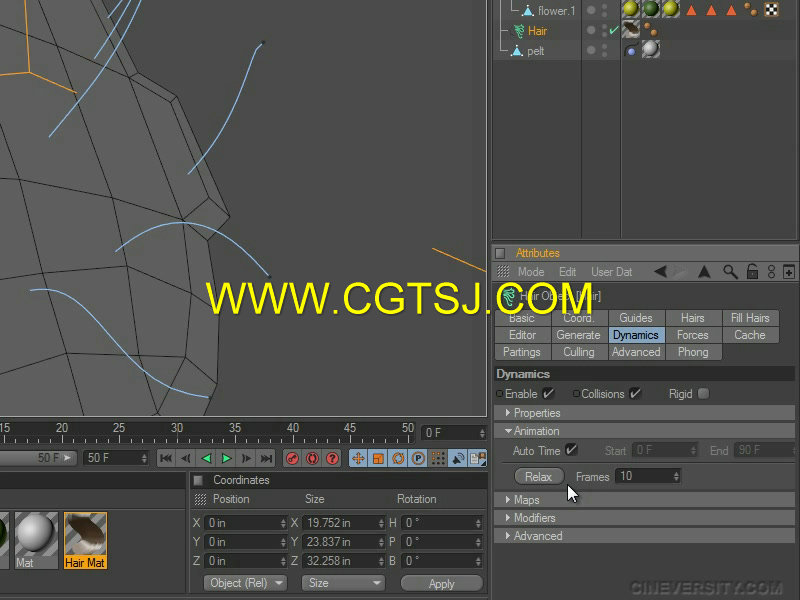Image resolution: width=800 pixels, height=600 pixels.
Task: Open the Cache tab
Action: [750, 335]
